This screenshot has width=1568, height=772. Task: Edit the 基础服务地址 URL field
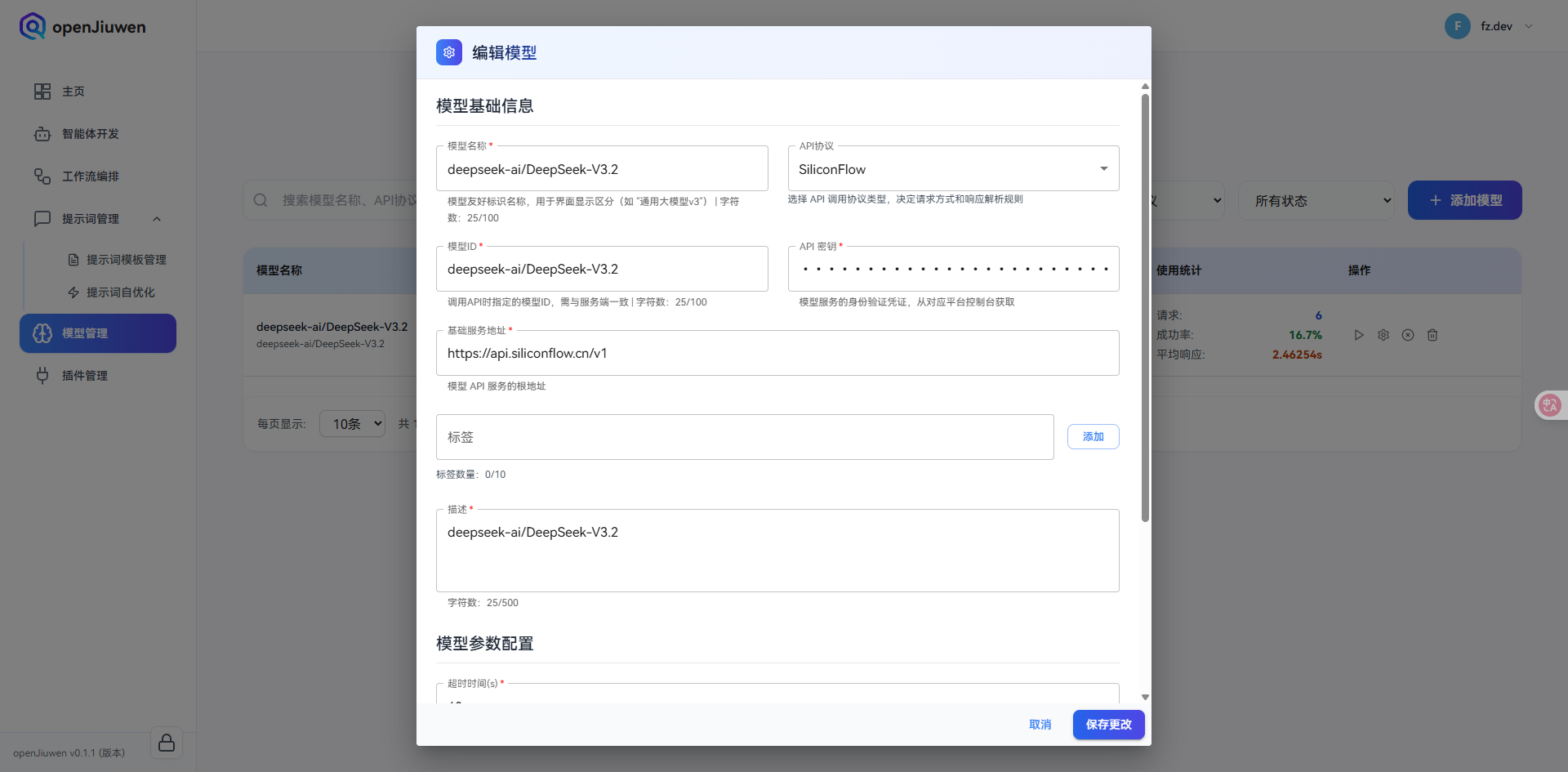point(777,353)
